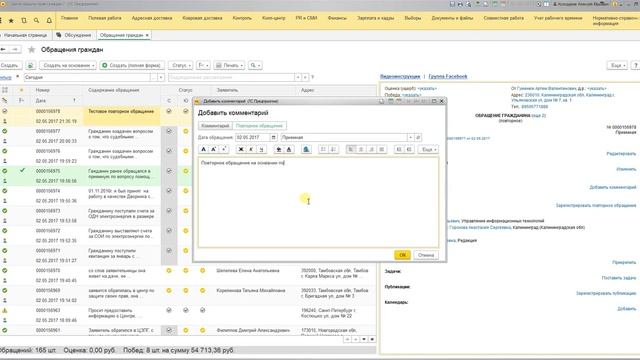Toggle italic formatting К
640x360 pixels.
pos(251,149)
